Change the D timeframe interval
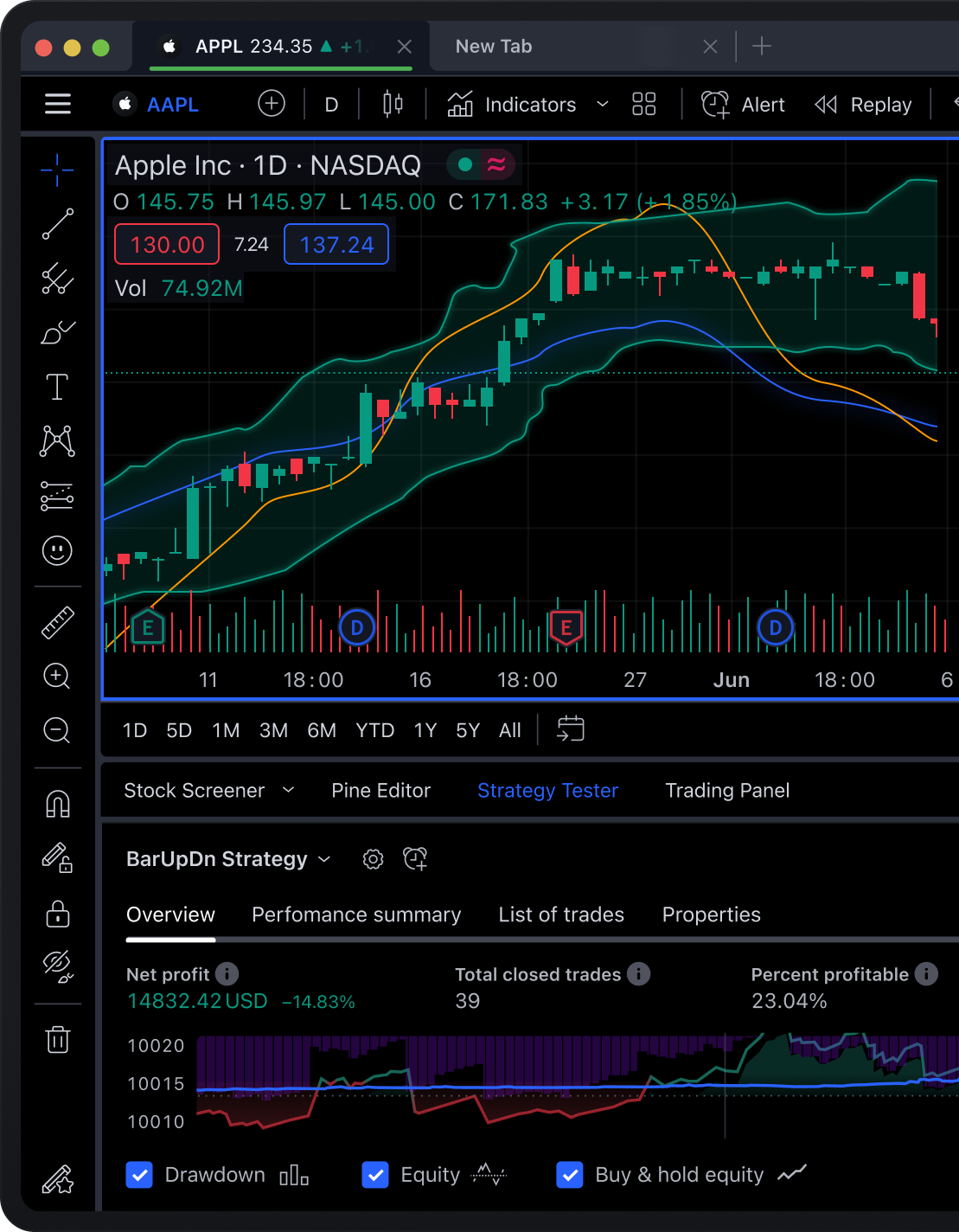This screenshot has width=959, height=1232. 331,105
